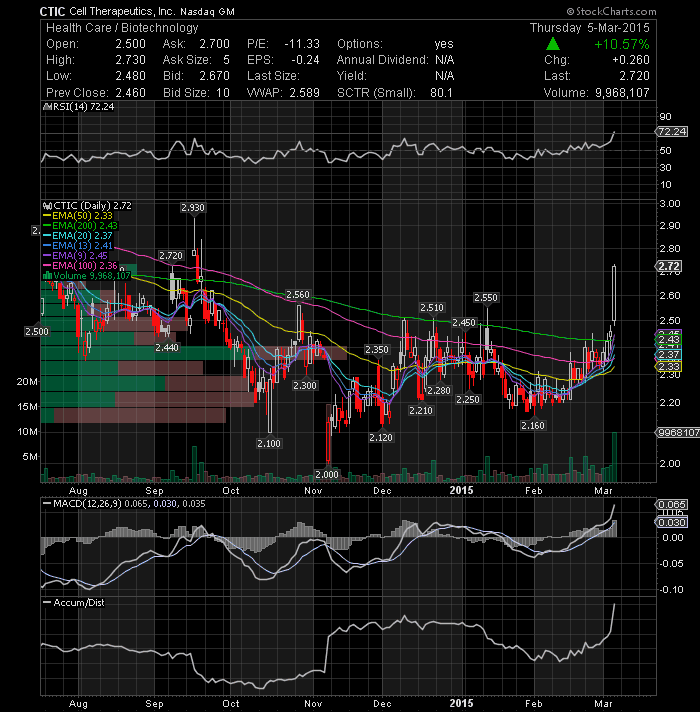700x712 pixels.
Task: Click the 'EMA(13) 2.41' legend entry
Action: (x=82, y=246)
